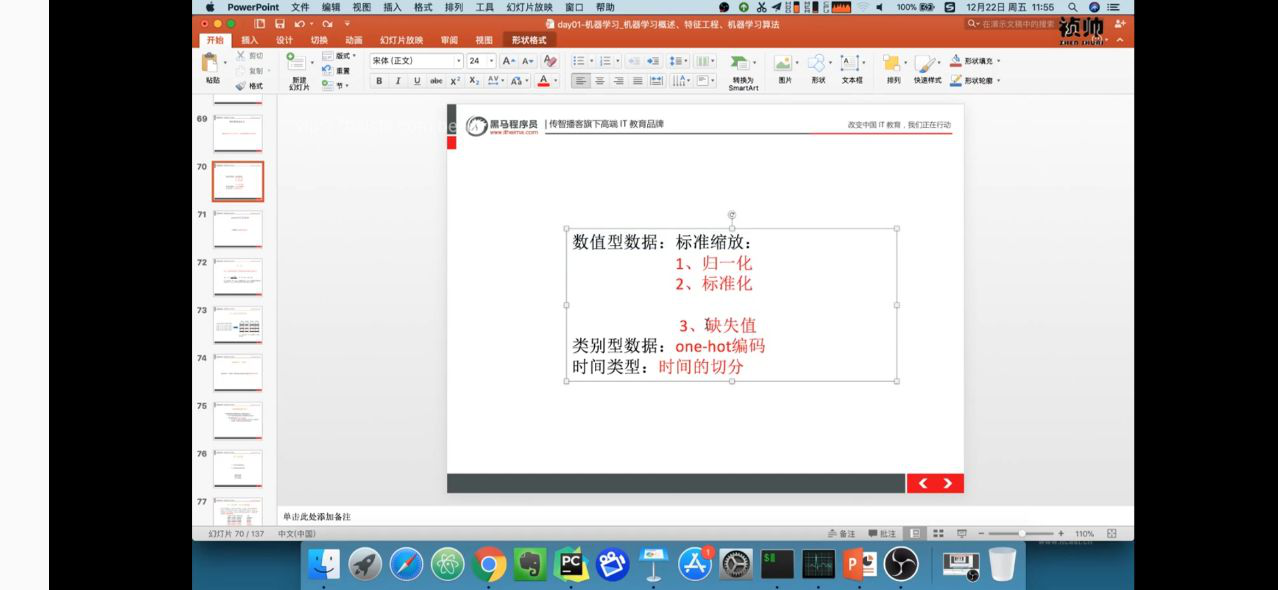
Task: Select slide 73 thumbnail in sidebar
Action: click(237, 324)
